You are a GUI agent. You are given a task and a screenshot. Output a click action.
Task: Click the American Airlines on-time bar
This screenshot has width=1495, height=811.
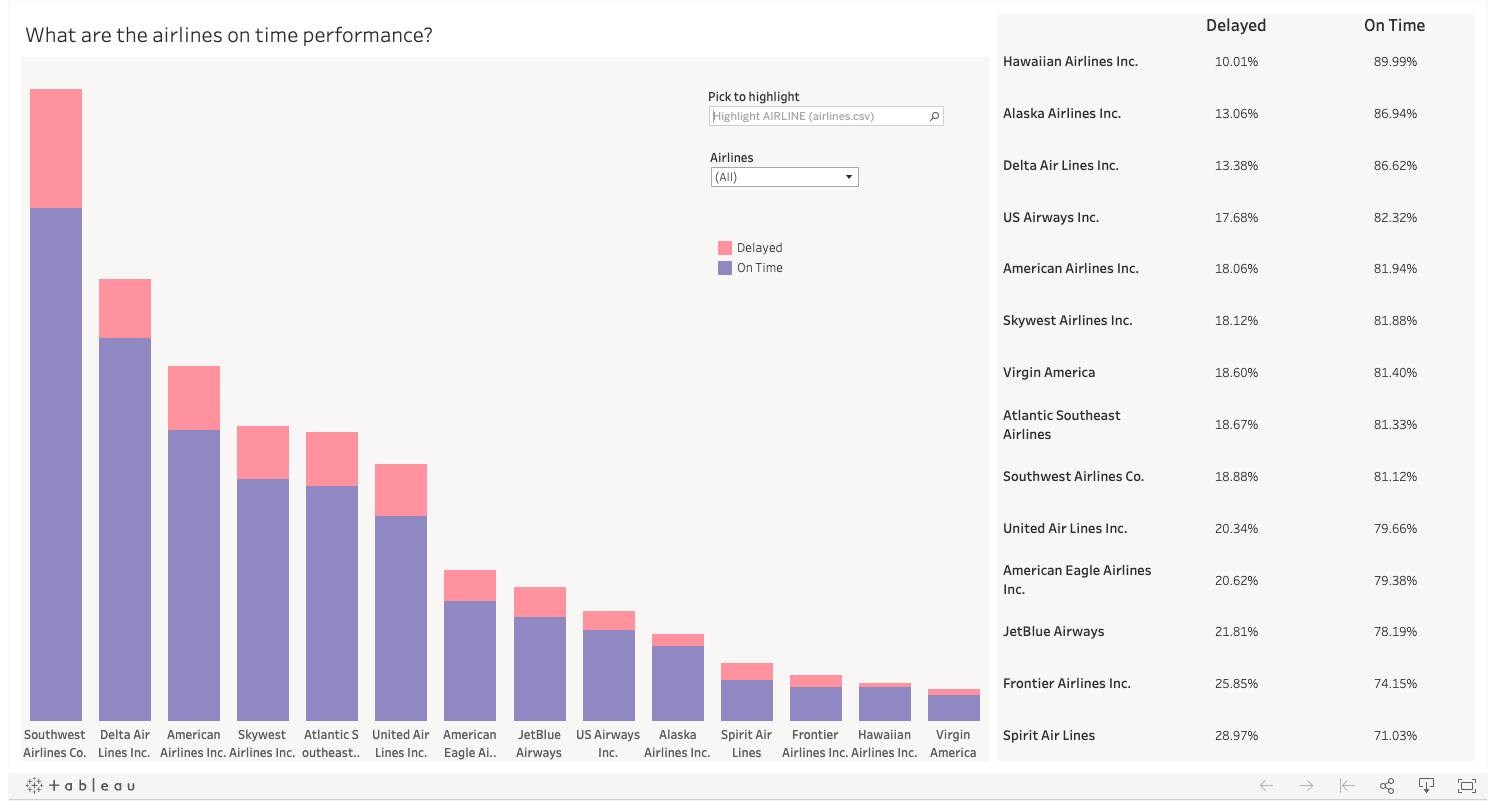click(x=194, y=575)
